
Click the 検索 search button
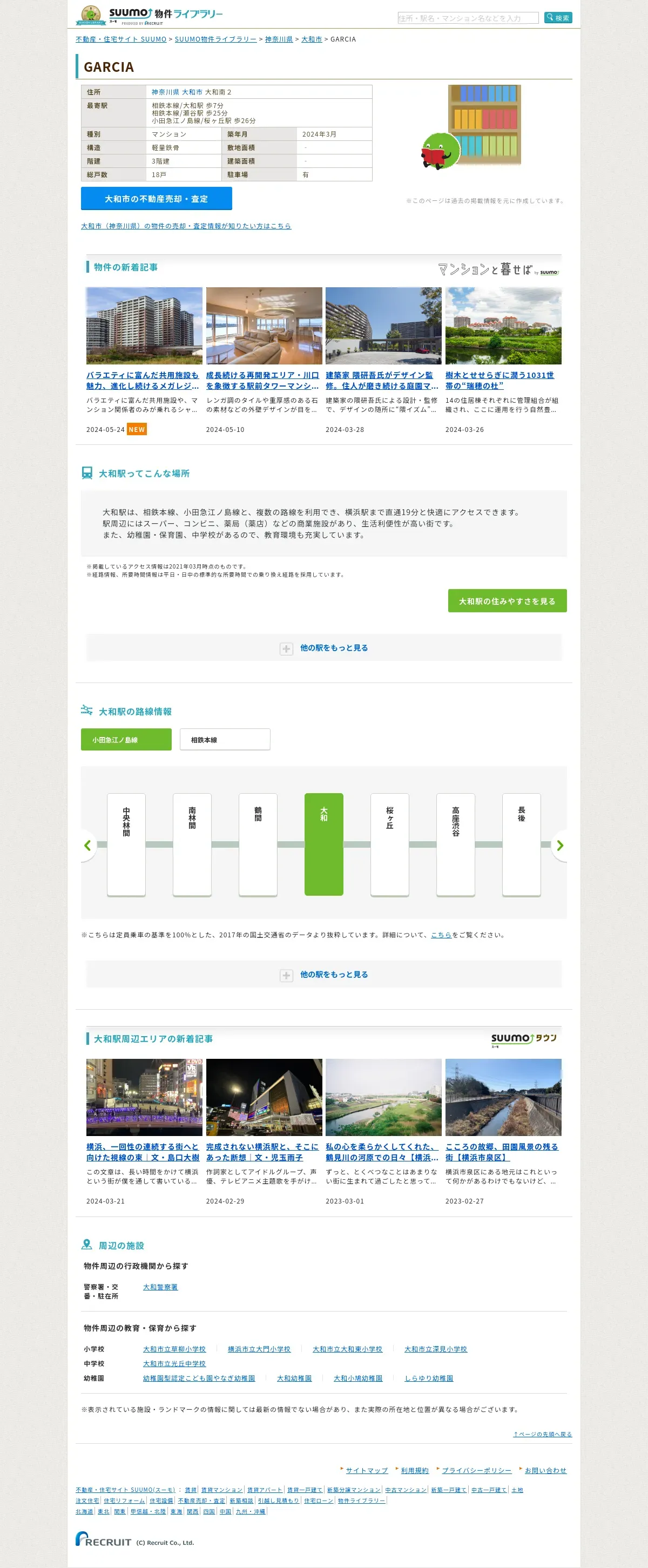pos(558,18)
